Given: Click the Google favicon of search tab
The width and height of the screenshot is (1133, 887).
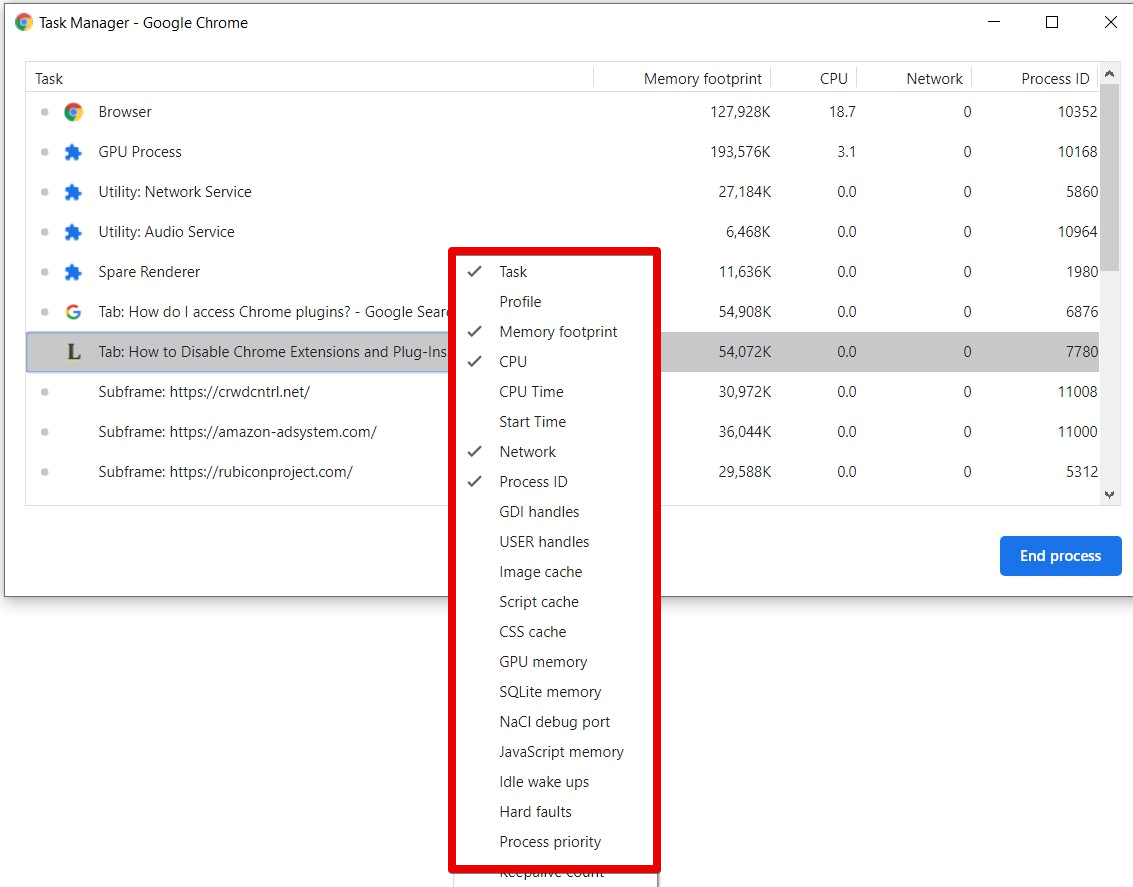Looking at the screenshot, I should click(73, 312).
